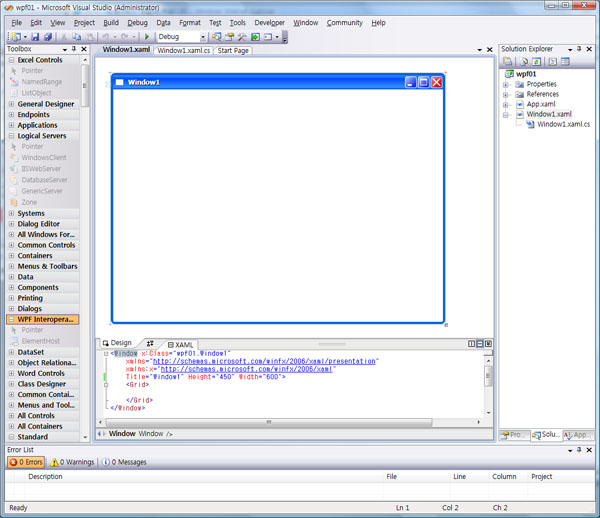Viewport: 600px width, 518px height.
Task: Collapse Logical Servers toolbox group
Action: [11, 136]
